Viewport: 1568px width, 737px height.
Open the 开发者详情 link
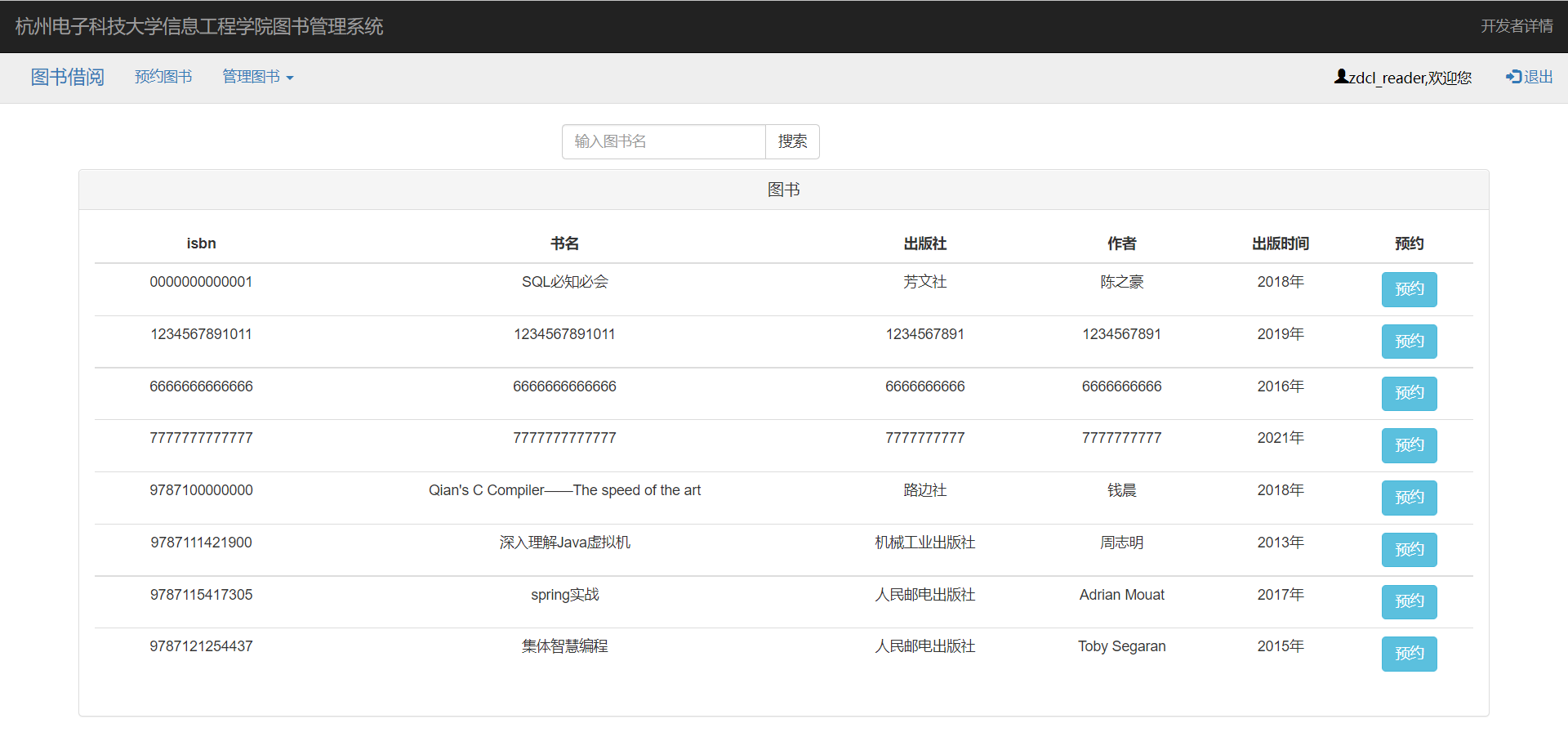click(1517, 26)
